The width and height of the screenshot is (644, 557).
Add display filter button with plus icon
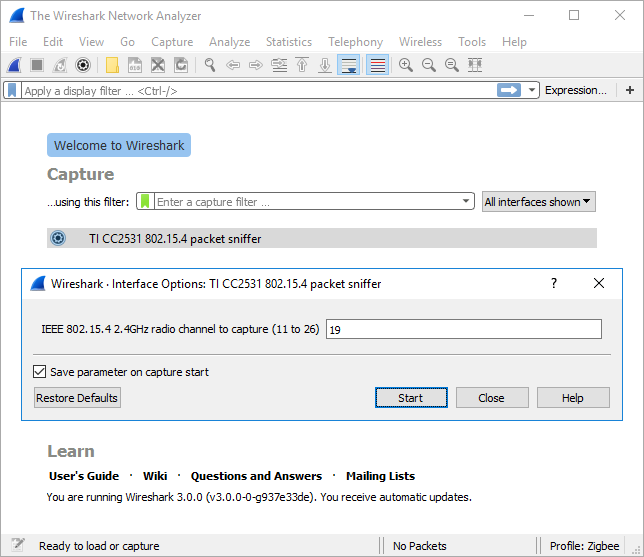(630, 90)
